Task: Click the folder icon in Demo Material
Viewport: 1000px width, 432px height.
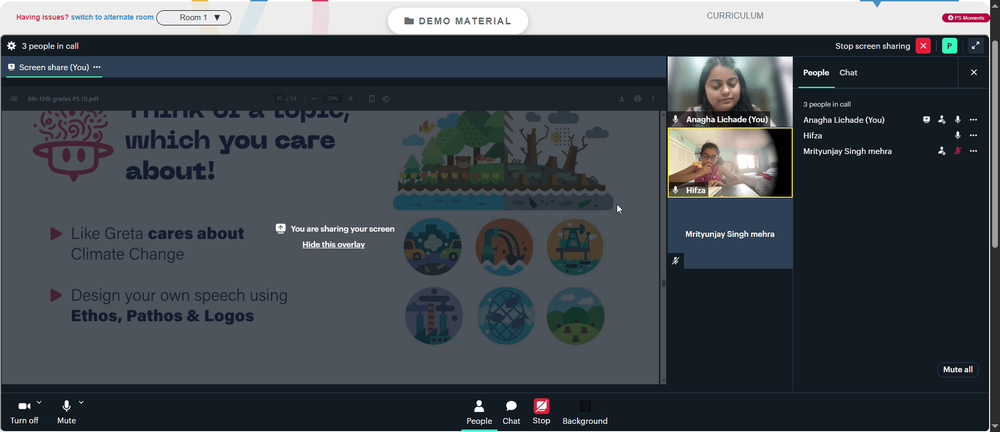Action: [409, 21]
